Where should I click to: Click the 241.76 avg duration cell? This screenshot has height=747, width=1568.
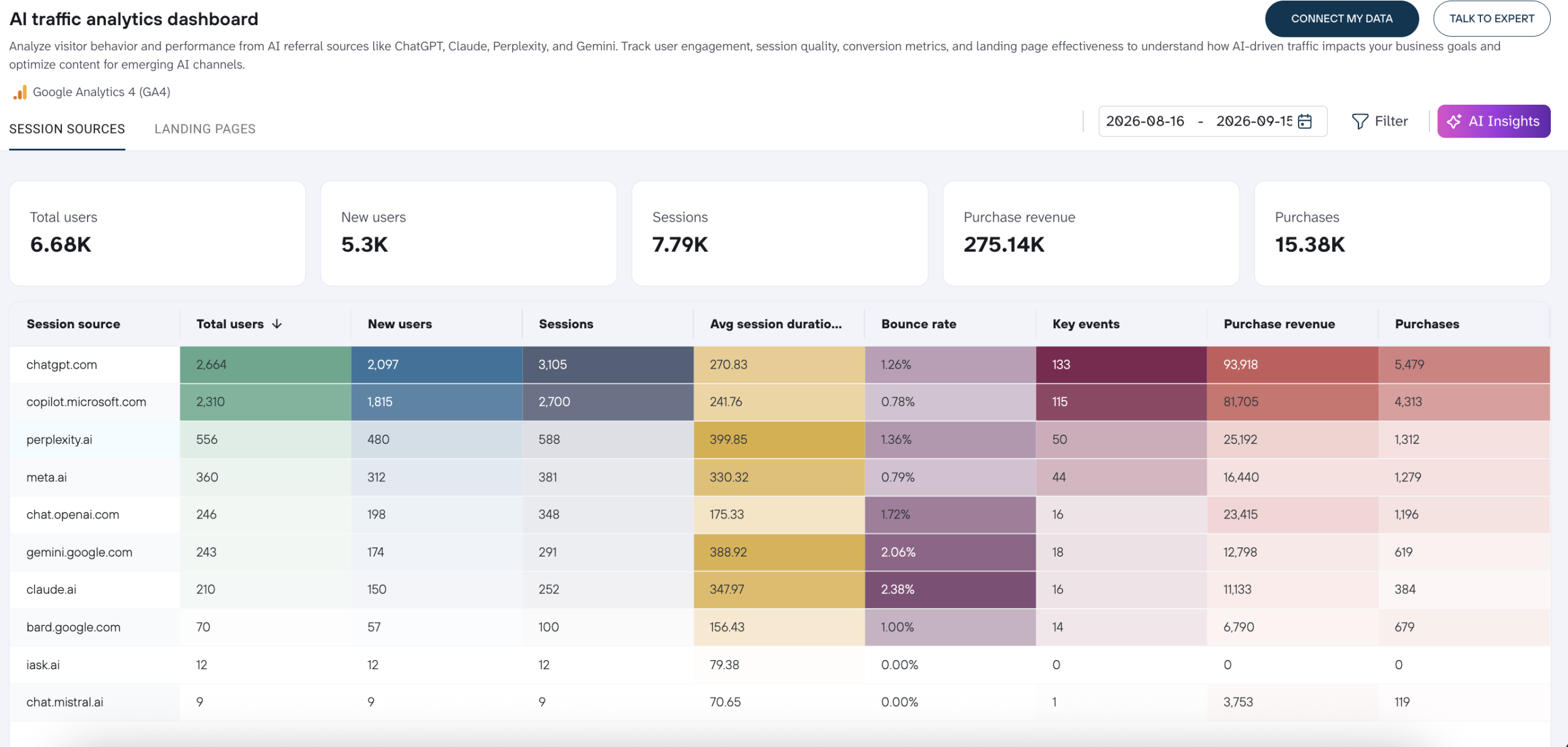pos(779,402)
